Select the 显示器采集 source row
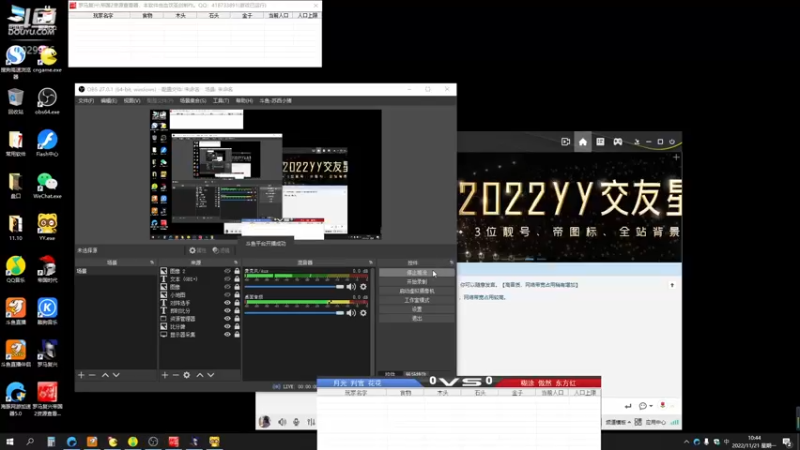 [199, 335]
